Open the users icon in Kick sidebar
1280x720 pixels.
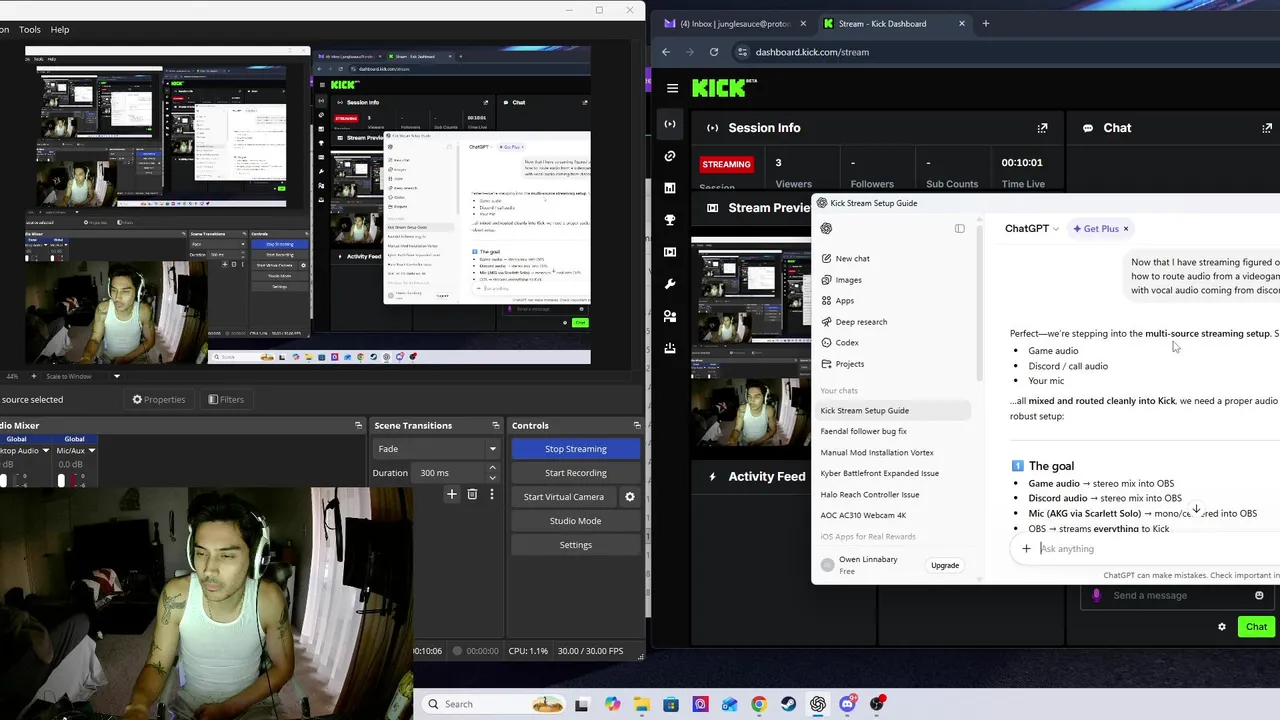pos(670,316)
